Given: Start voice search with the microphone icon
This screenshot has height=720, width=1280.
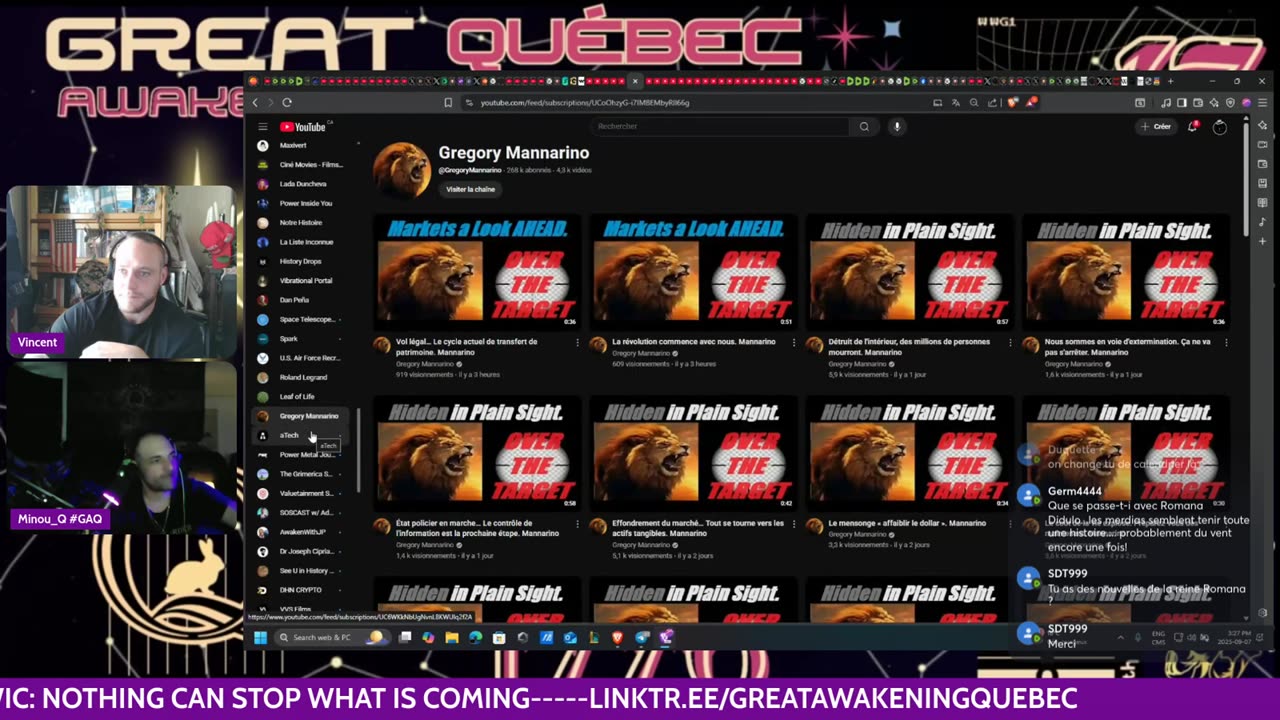Looking at the screenshot, I should tap(897, 127).
